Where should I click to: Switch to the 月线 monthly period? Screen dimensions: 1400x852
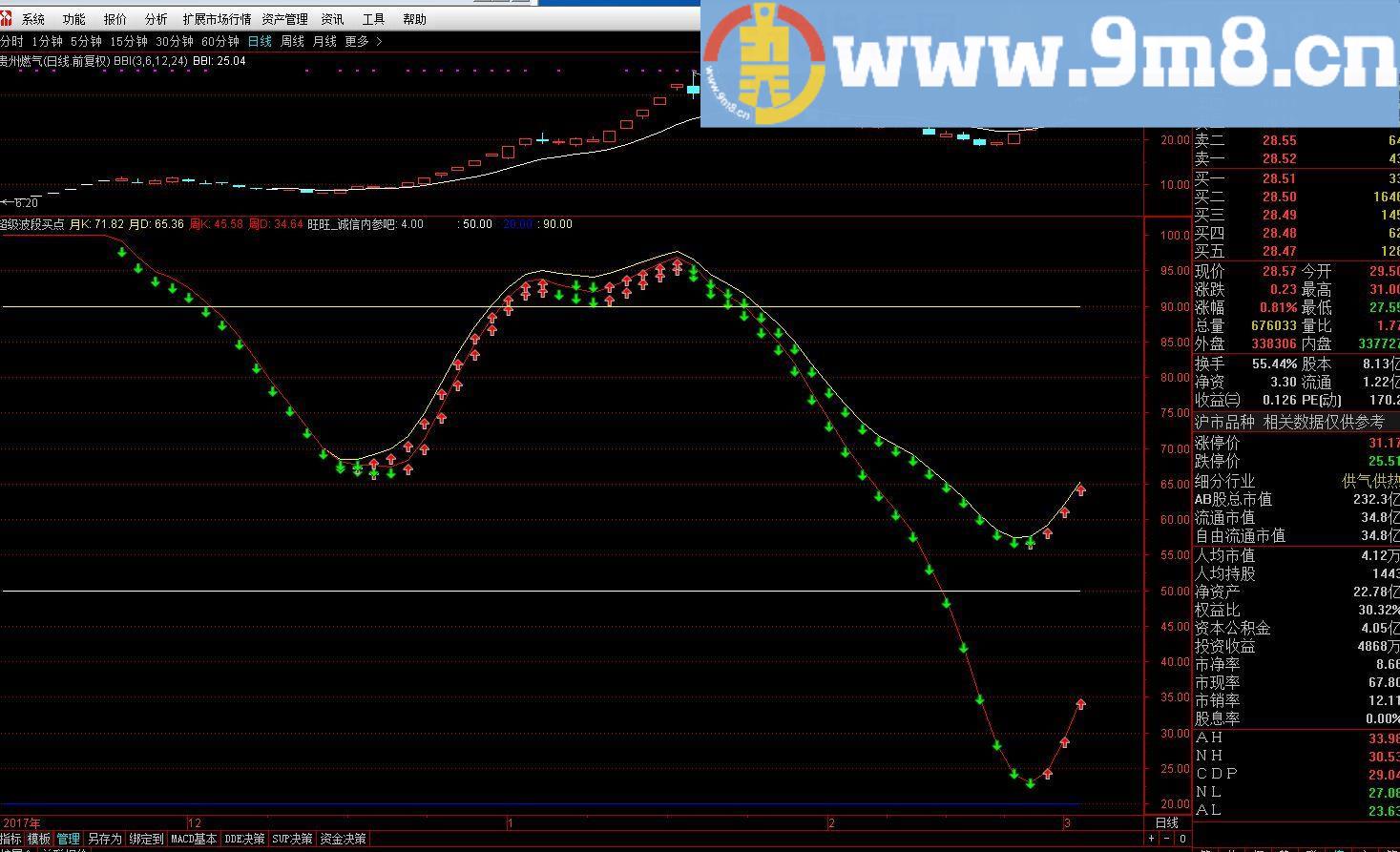(324, 41)
